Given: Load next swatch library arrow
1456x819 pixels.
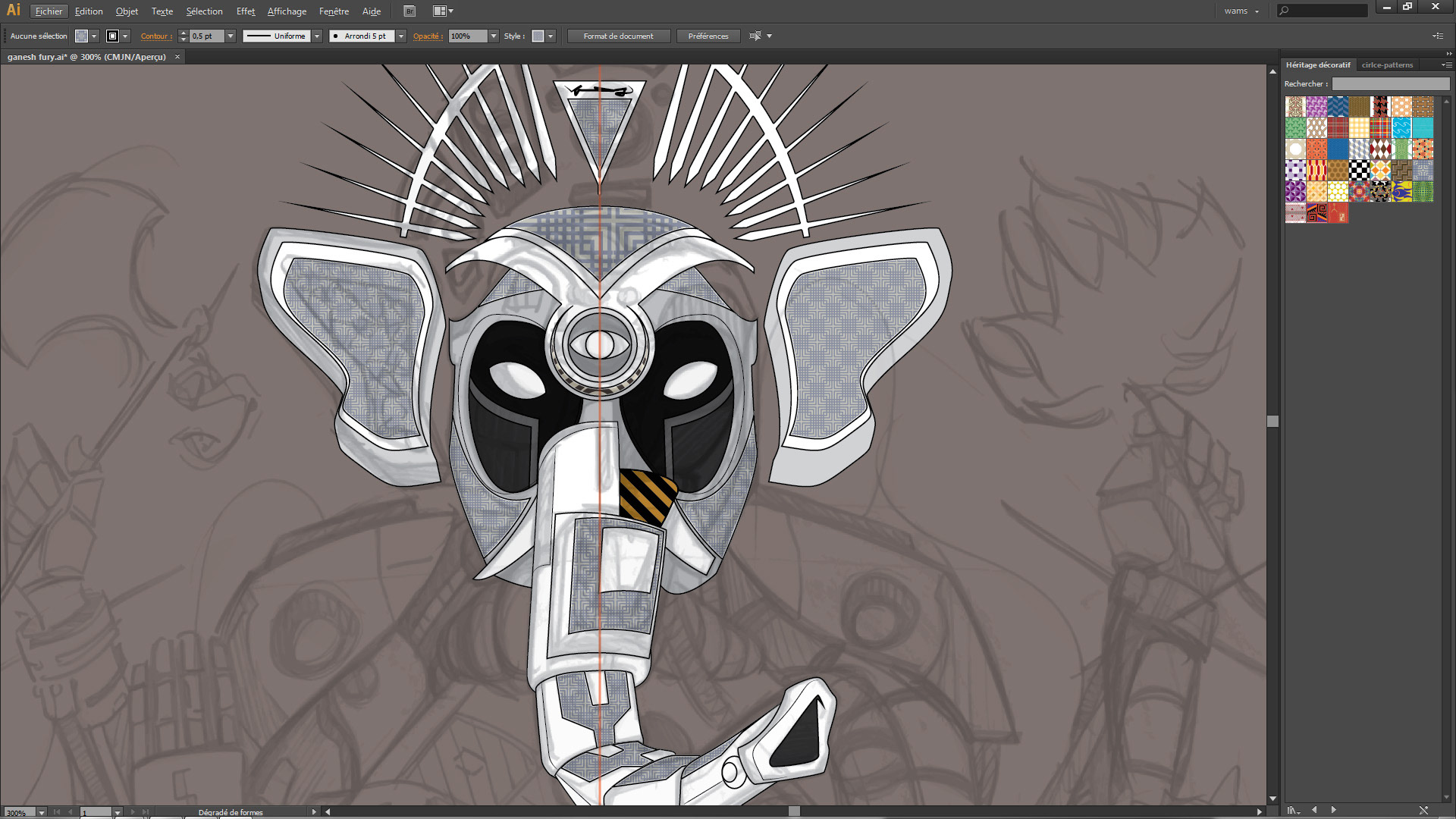Looking at the screenshot, I should point(1334,810).
